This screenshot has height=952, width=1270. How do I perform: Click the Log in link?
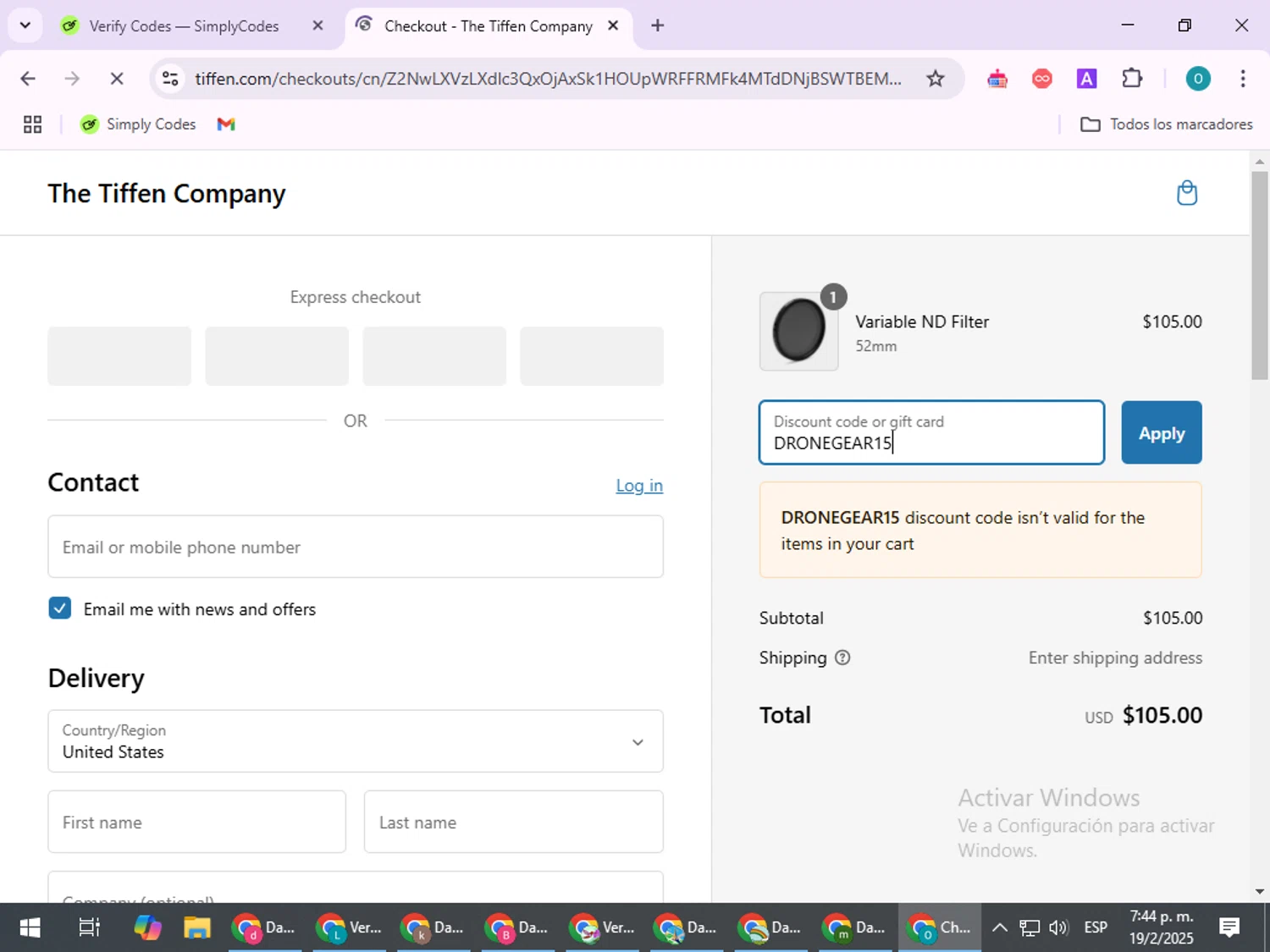pos(639,486)
